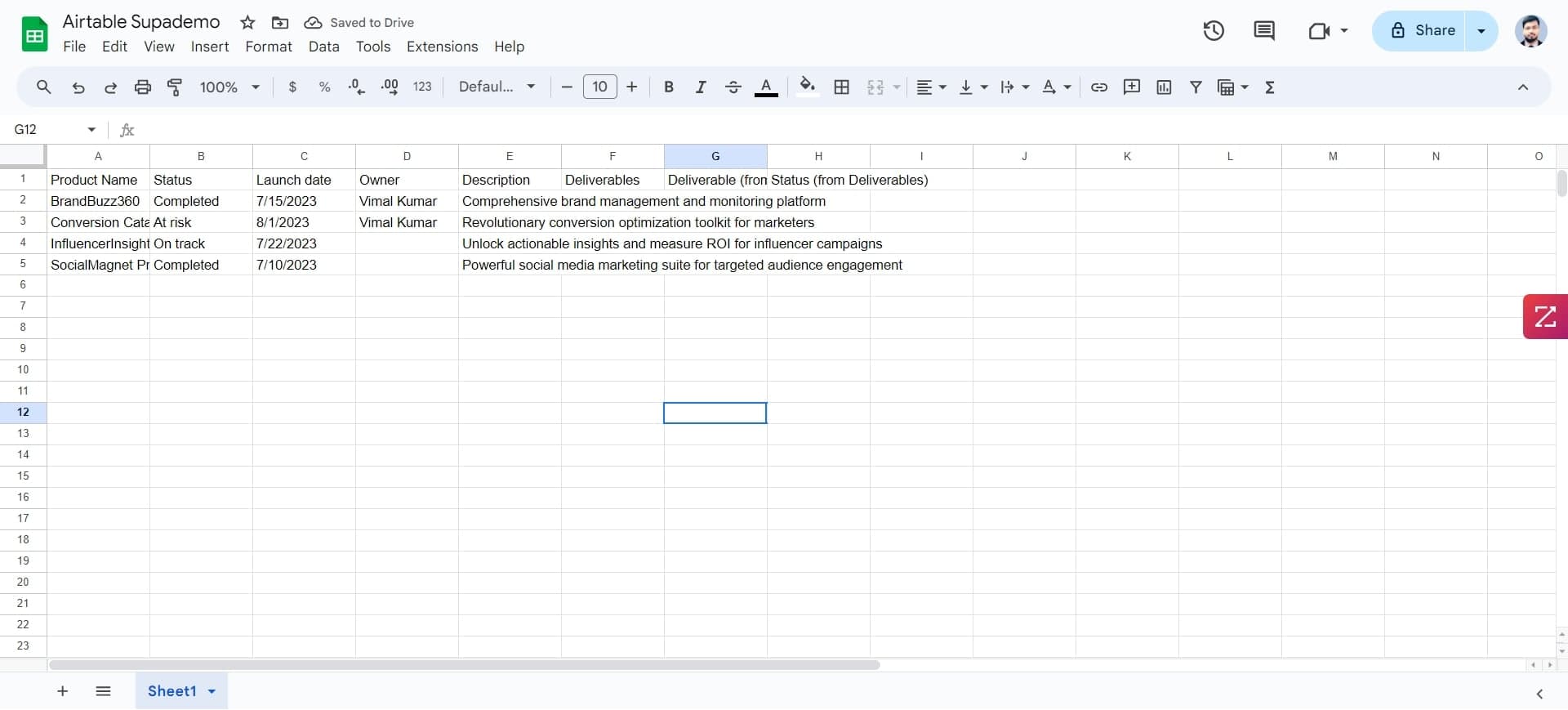Open the Insert menu

tap(210, 47)
